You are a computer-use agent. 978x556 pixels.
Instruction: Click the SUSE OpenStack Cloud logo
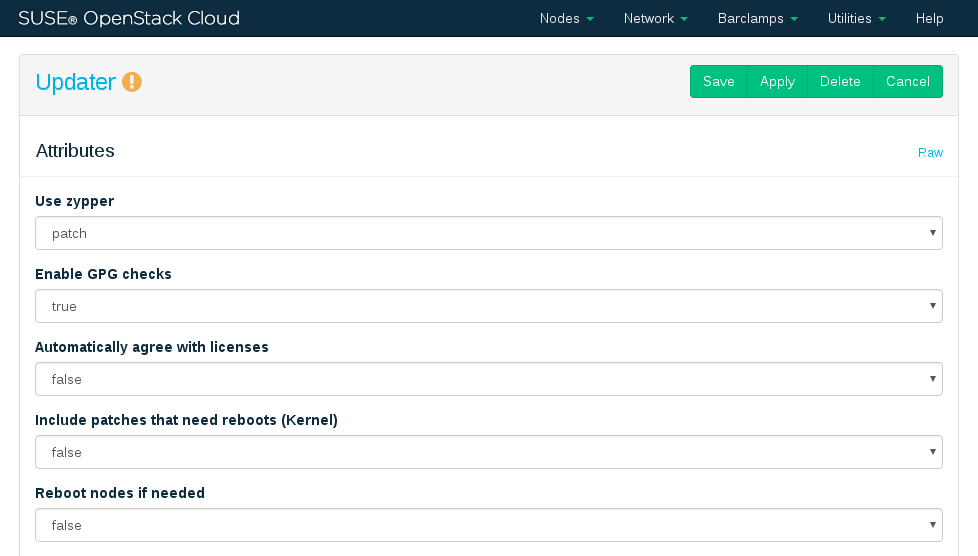[129, 18]
